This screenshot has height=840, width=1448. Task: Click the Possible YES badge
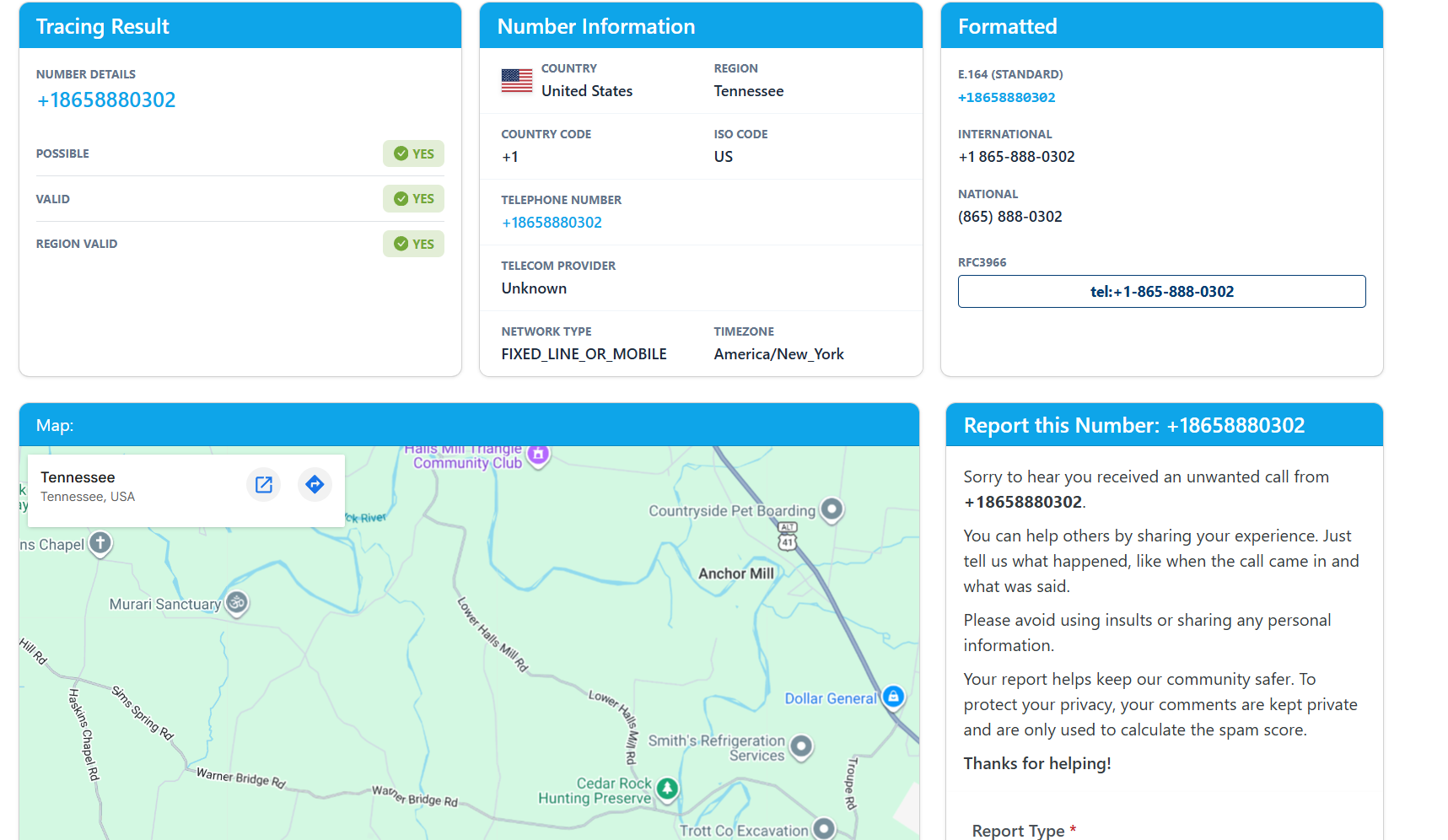(413, 153)
